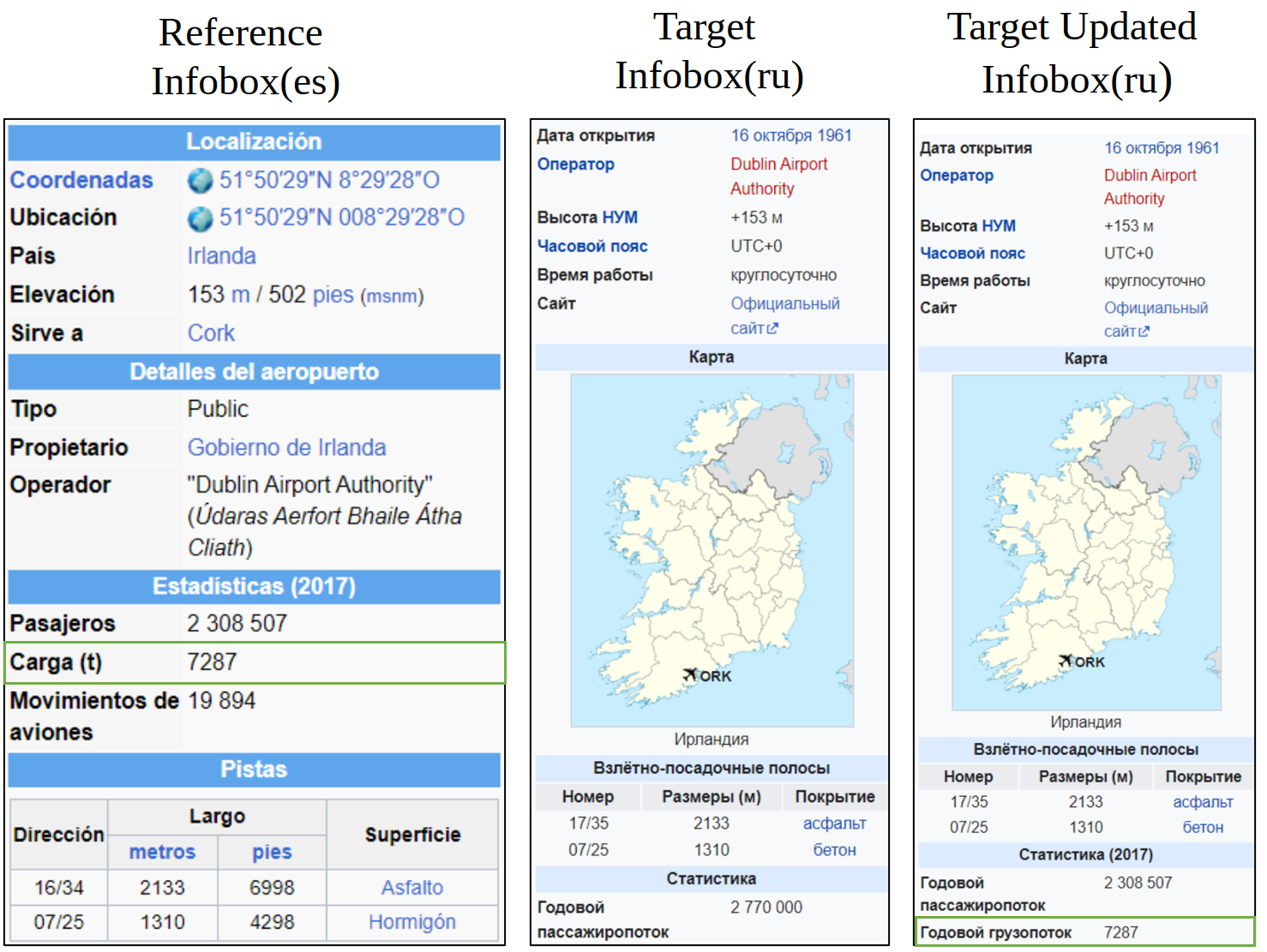Click the Годовой грузопоток label
The height and width of the screenshot is (952, 1267).
995,932
